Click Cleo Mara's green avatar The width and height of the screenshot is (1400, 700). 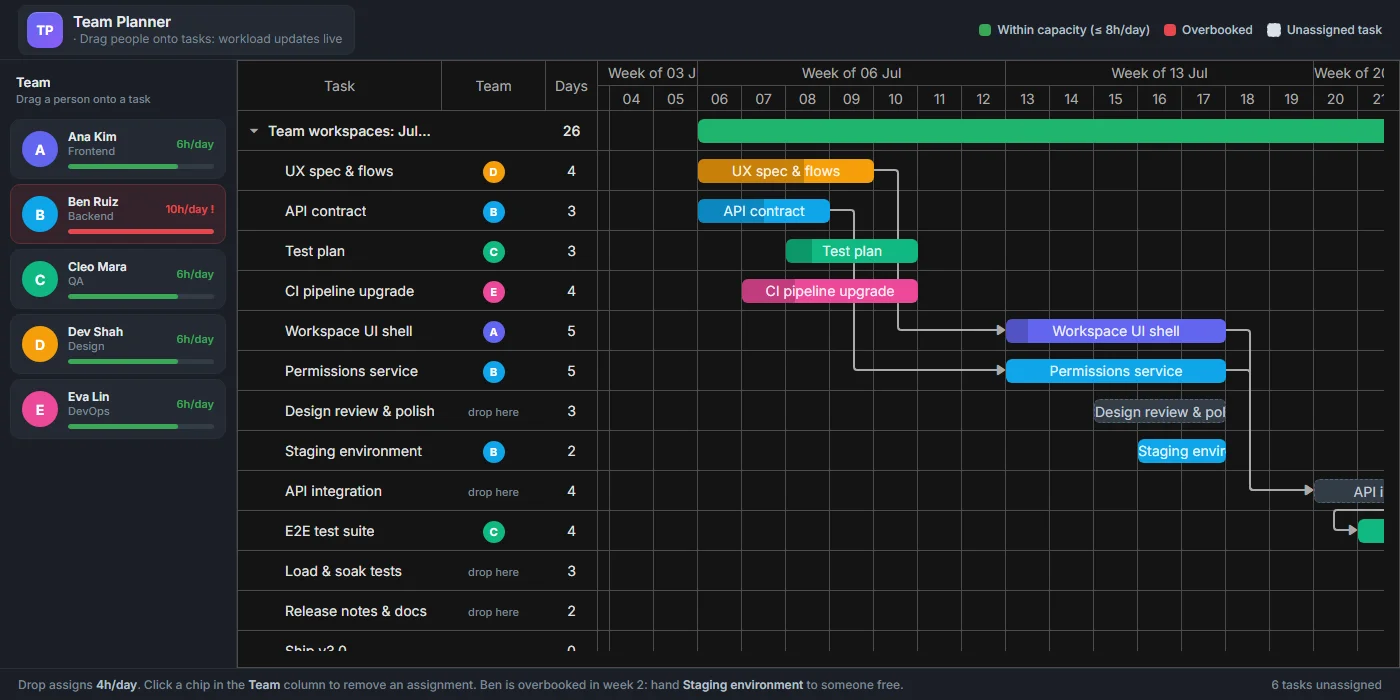(40, 279)
